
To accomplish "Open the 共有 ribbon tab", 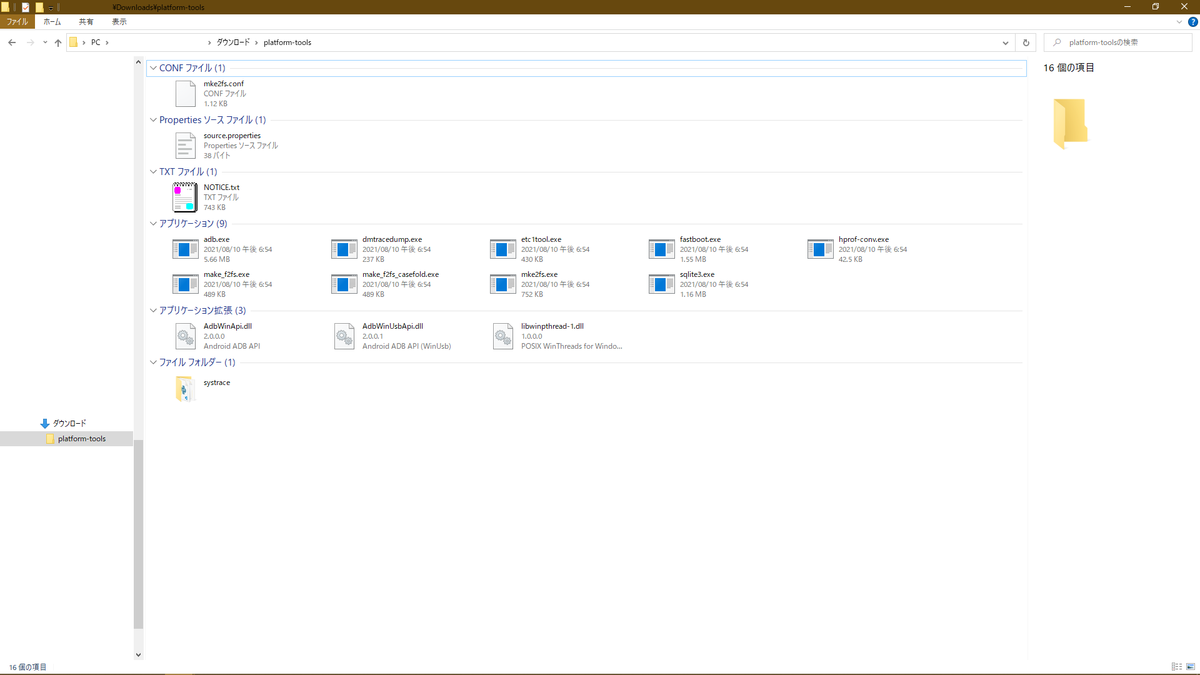I will (86, 20).
